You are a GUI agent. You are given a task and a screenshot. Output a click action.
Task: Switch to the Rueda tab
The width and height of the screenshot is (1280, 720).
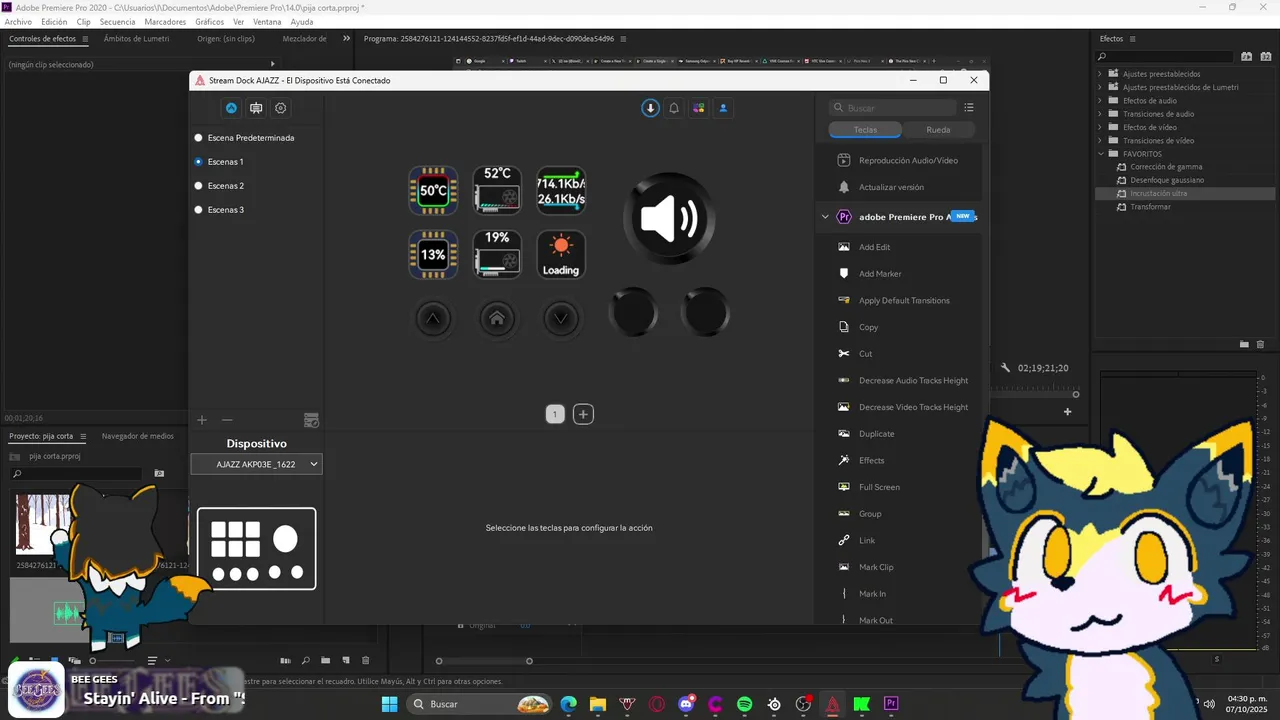coord(938,130)
